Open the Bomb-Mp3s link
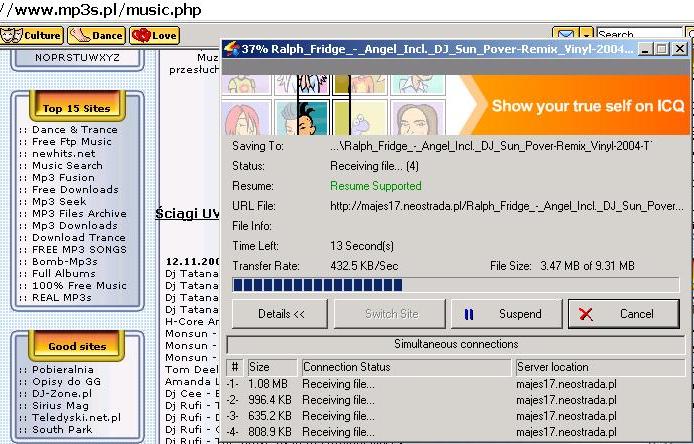Viewport: 694px width, 444px height. point(65,261)
